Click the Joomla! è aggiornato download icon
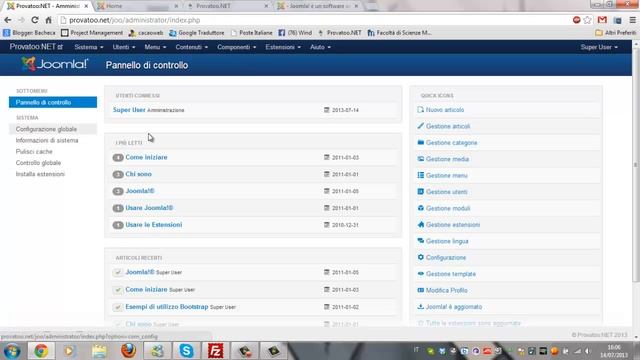 [x=421, y=307]
